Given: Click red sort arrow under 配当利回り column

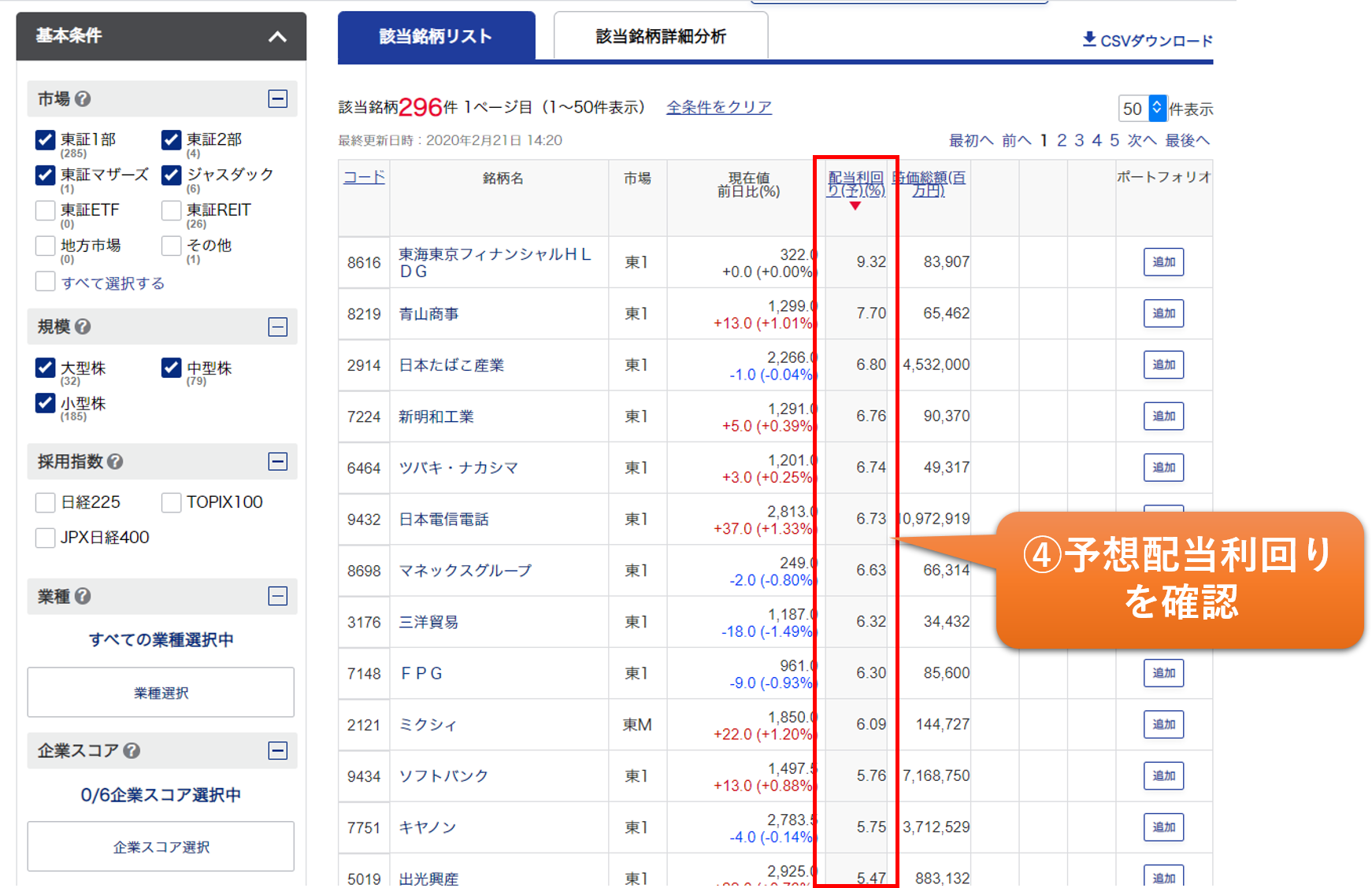Looking at the screenshot, I should [855, 206].
